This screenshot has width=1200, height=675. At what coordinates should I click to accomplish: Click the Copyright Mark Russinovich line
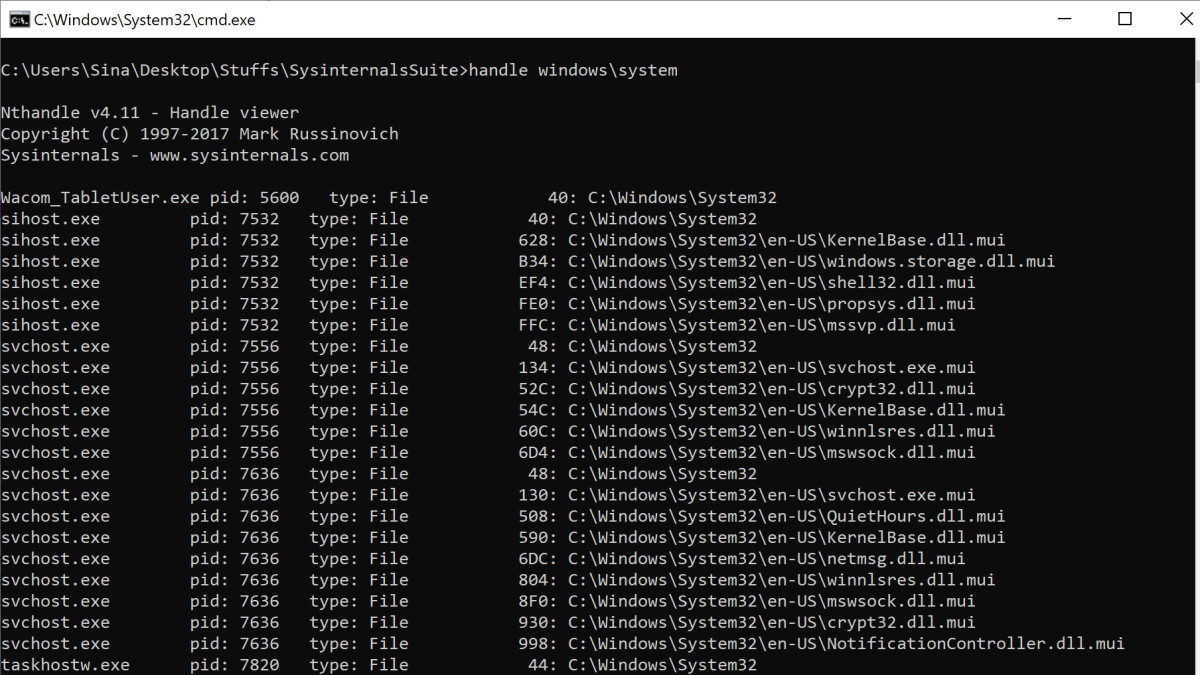(199, 134)
